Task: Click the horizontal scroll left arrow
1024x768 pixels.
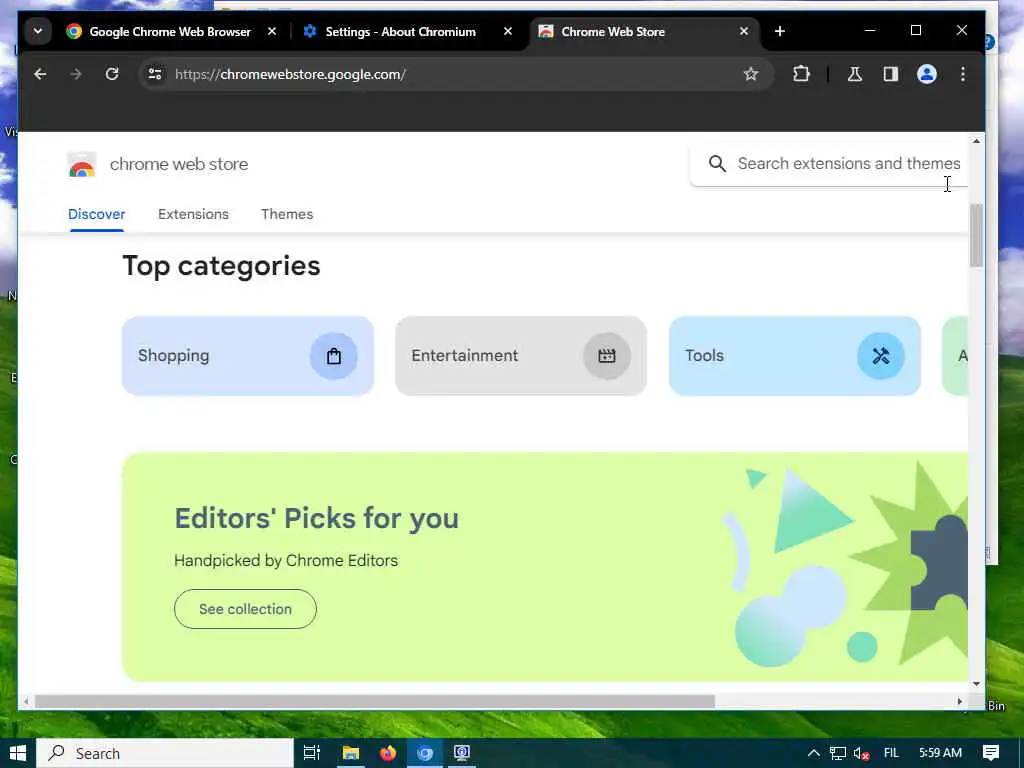Action: [26, 701]
